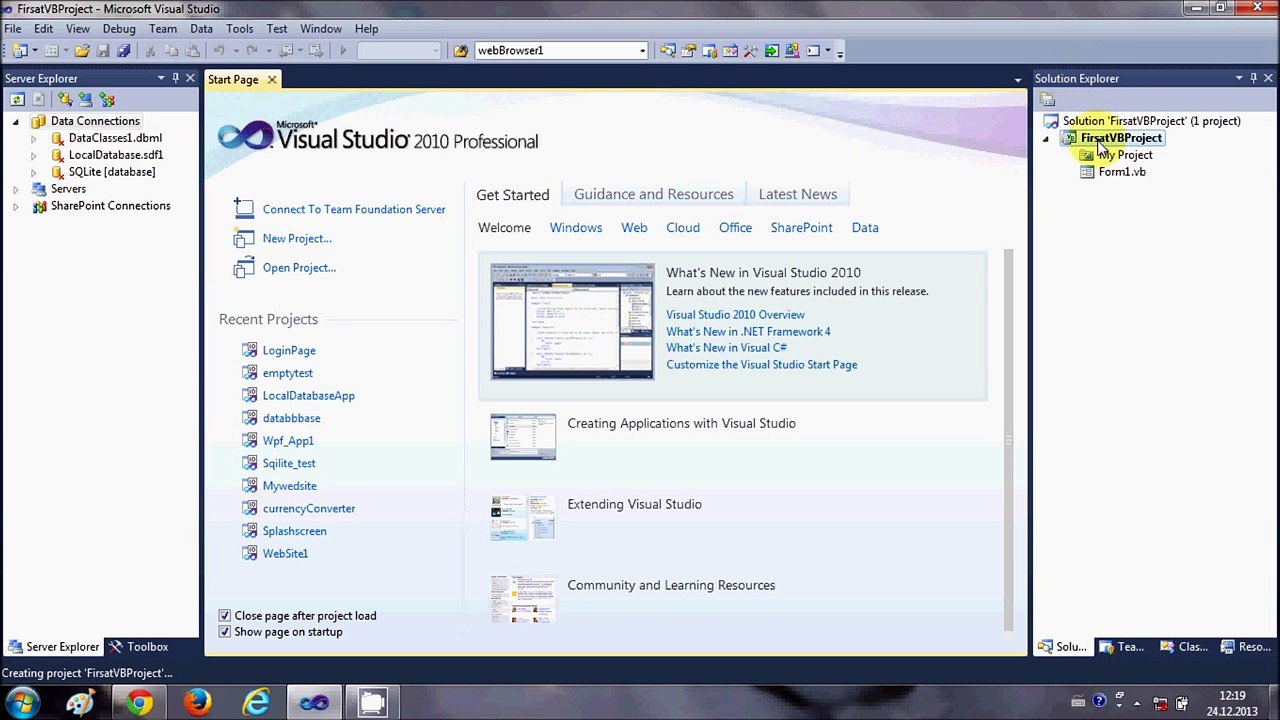The height and width of the screenshot is (720, 1280).
Task: Click 'Visual Studio 2010 Overview' link
Action: (735, 315)
